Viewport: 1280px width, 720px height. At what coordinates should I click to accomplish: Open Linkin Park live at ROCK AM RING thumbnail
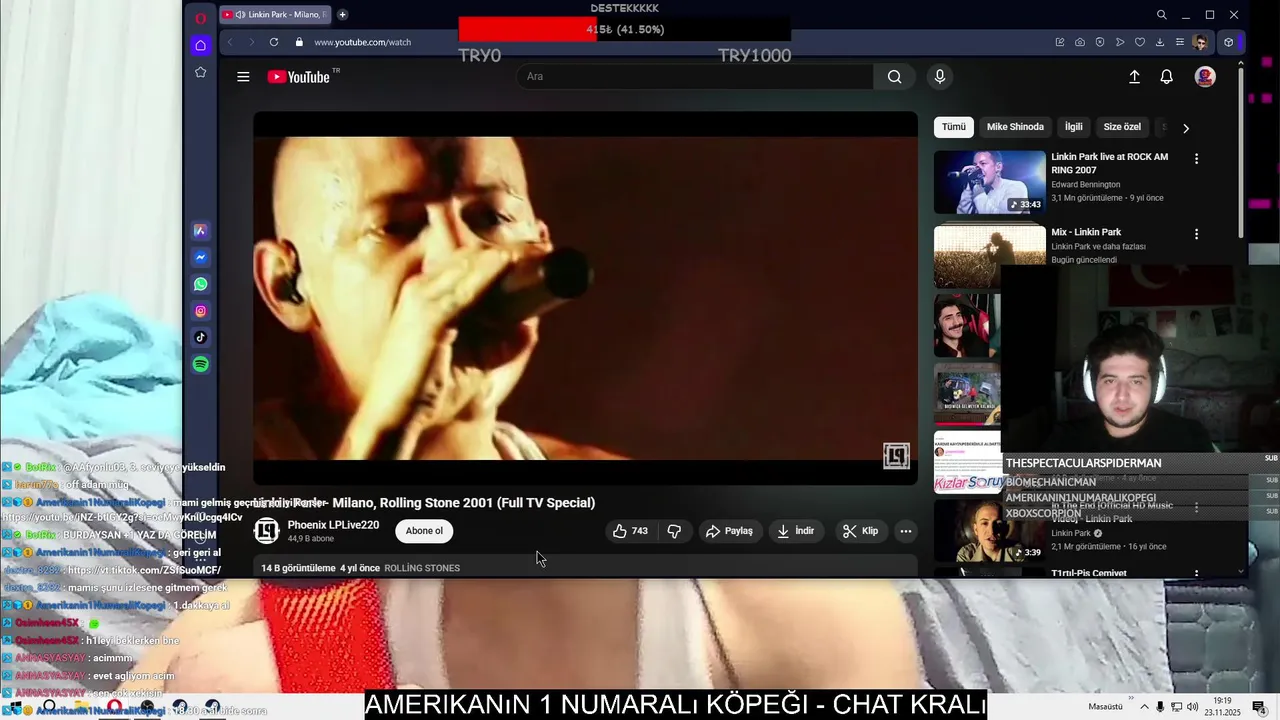990,182
